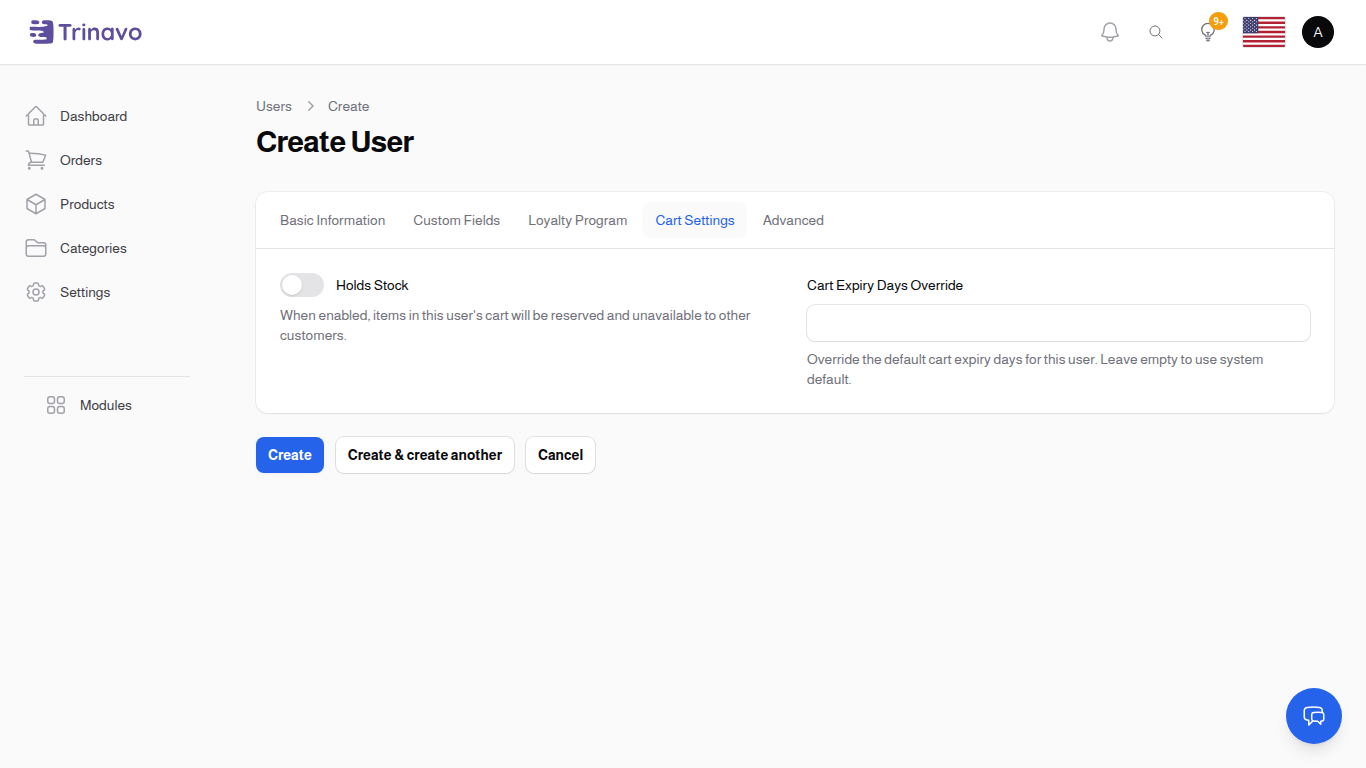
Task: Click the notifications bell icon
Action: pyautogui.click(x=1109, y=32)
